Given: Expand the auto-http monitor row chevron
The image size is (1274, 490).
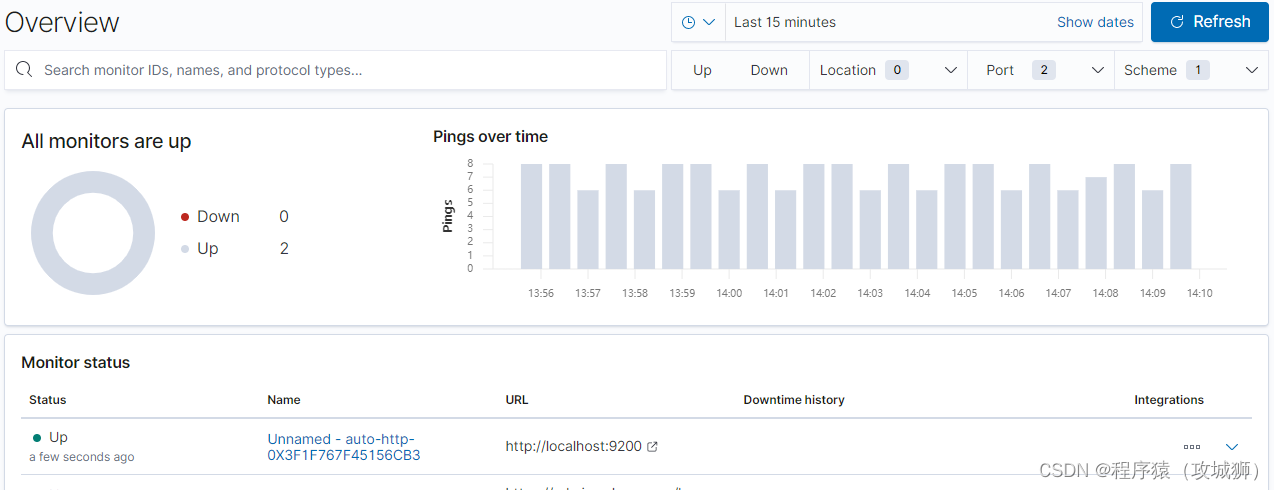Looking at the screenshot, I should 1232,447.
